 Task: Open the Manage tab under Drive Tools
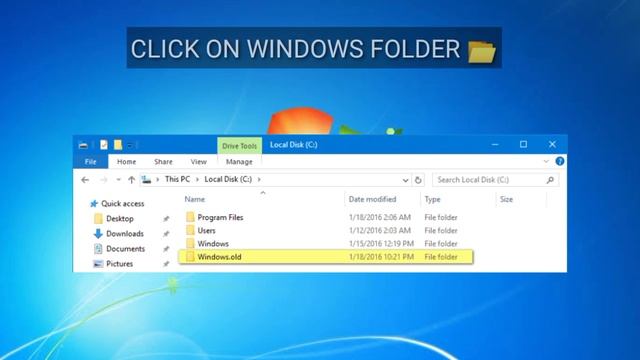(239, 162)
